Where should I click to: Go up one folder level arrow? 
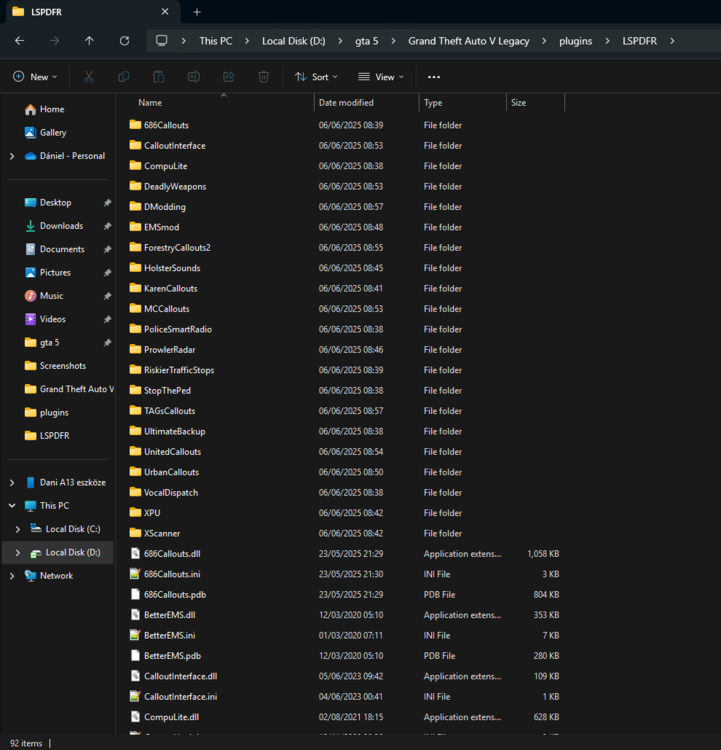(89, 41)
